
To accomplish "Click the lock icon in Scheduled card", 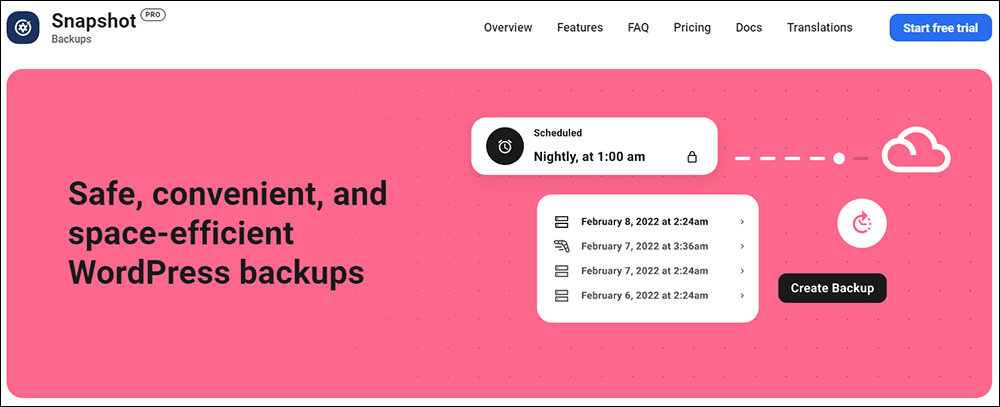I will 691,156.
